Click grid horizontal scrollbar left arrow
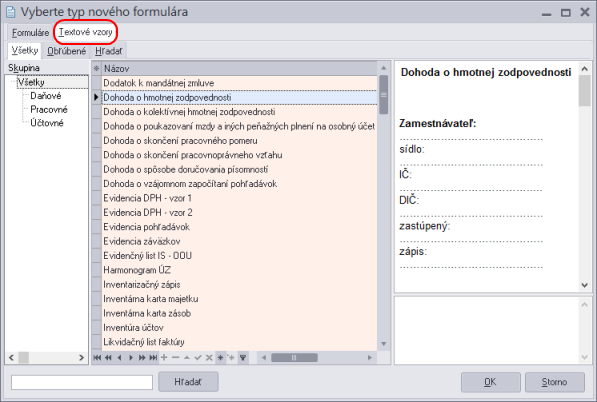The width and height of the screenshot is (597, 402). [x=263, y=357]
